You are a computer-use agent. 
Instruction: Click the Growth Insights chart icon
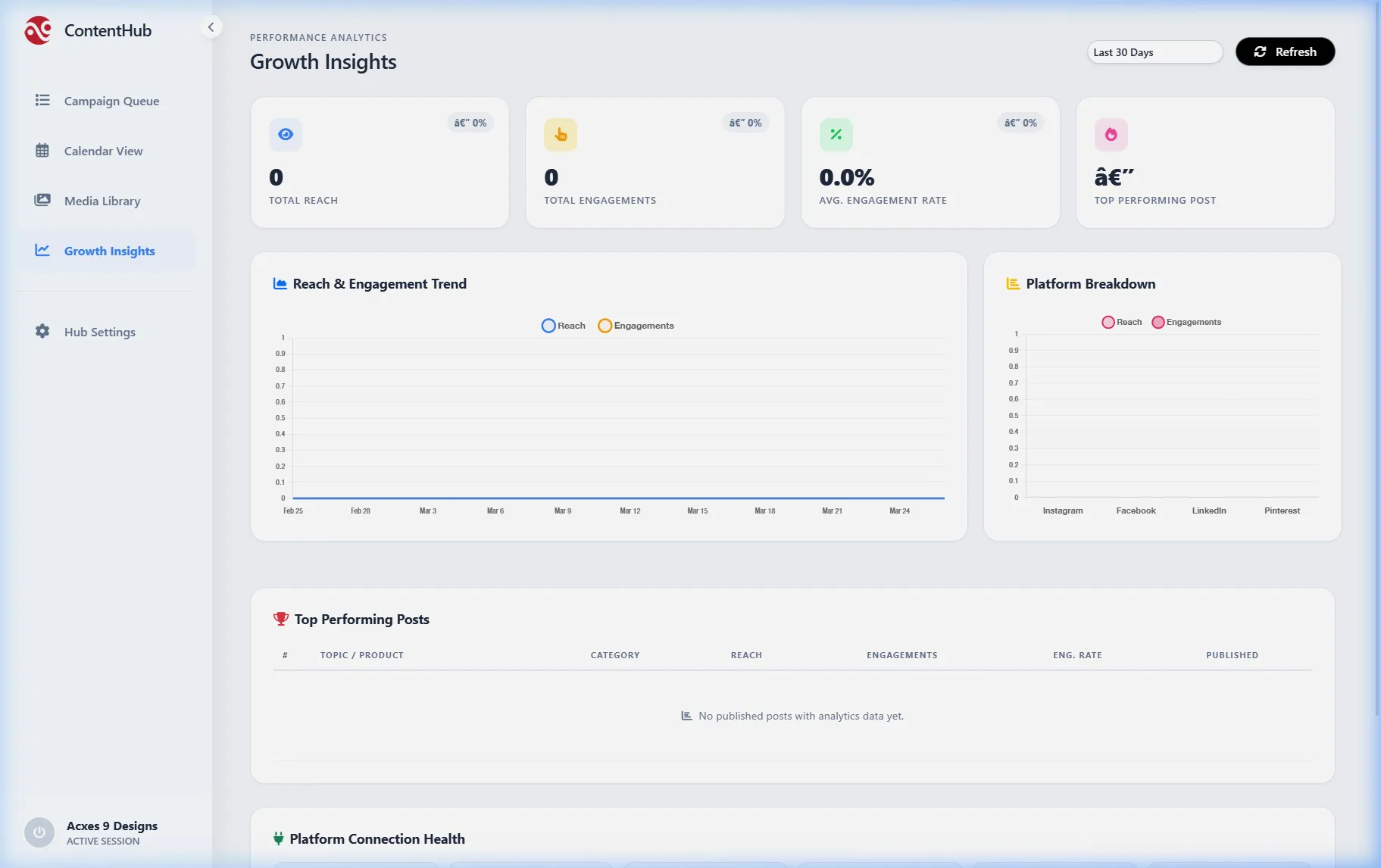coord(43,251)
